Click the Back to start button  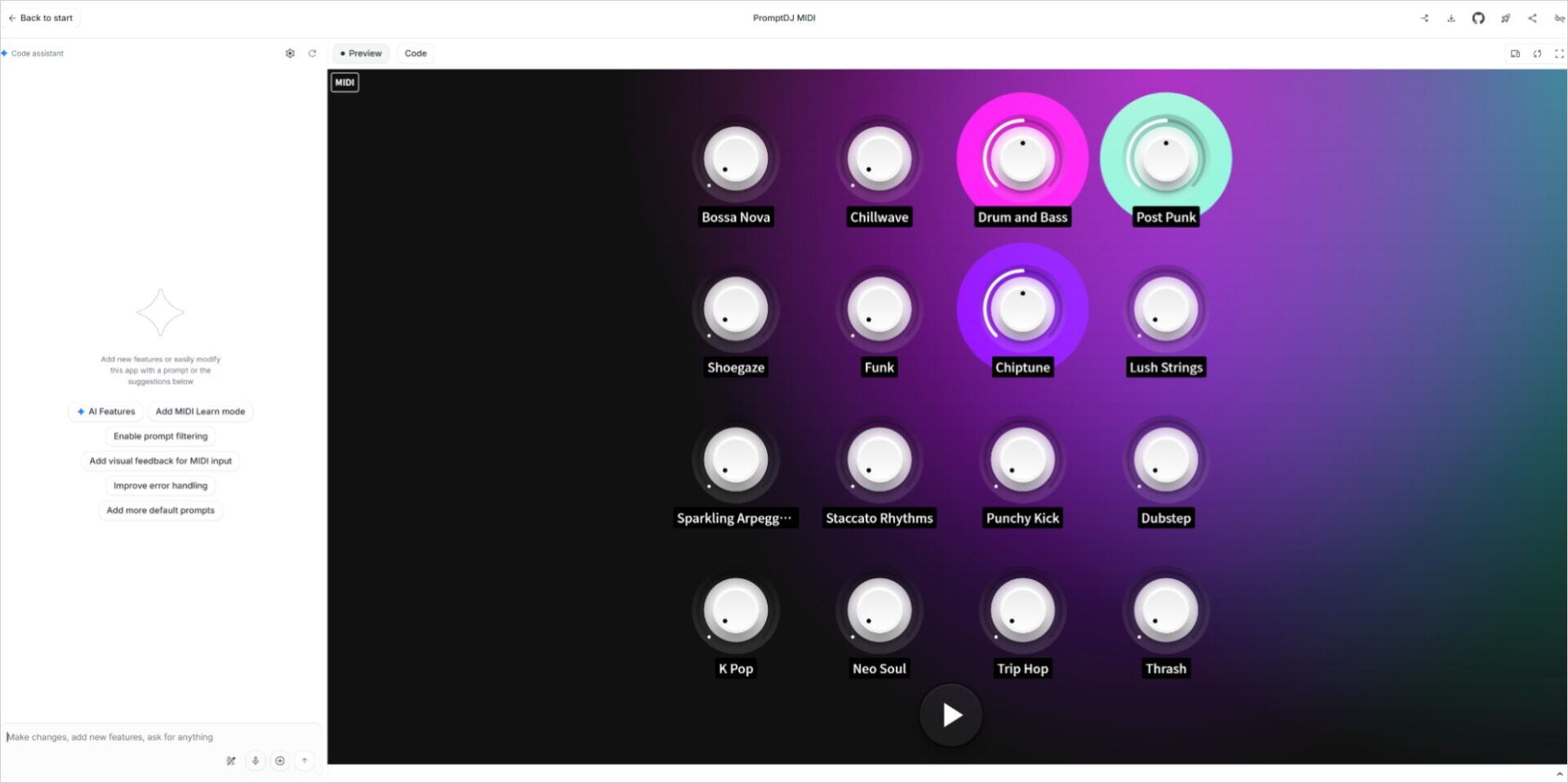tap(40, 17)
